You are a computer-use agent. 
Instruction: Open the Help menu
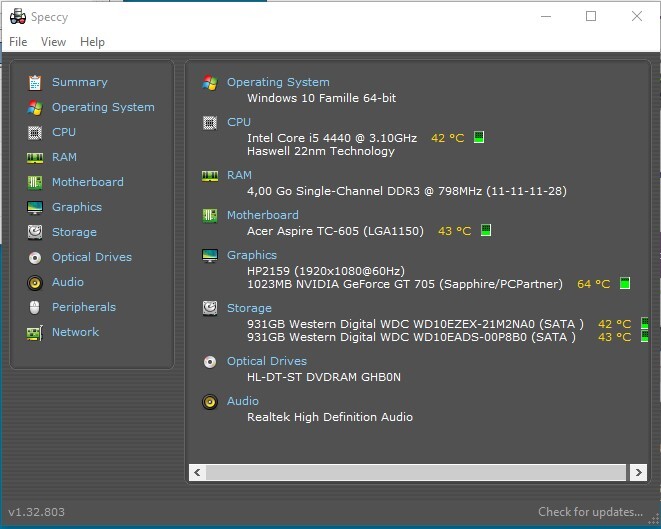point(92,42)
